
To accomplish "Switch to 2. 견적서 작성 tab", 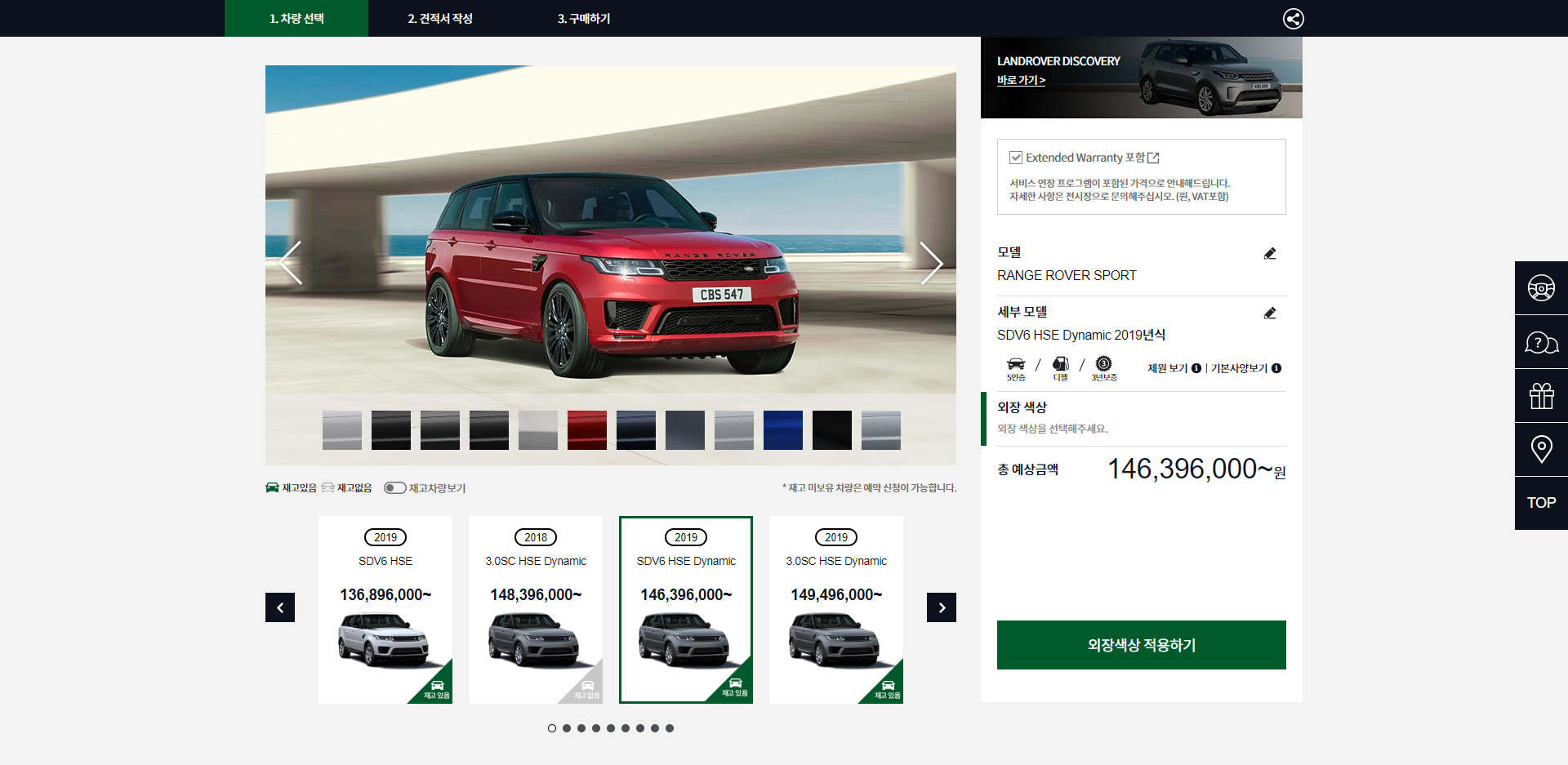I will pyautogui.click(x=440, y=18).
